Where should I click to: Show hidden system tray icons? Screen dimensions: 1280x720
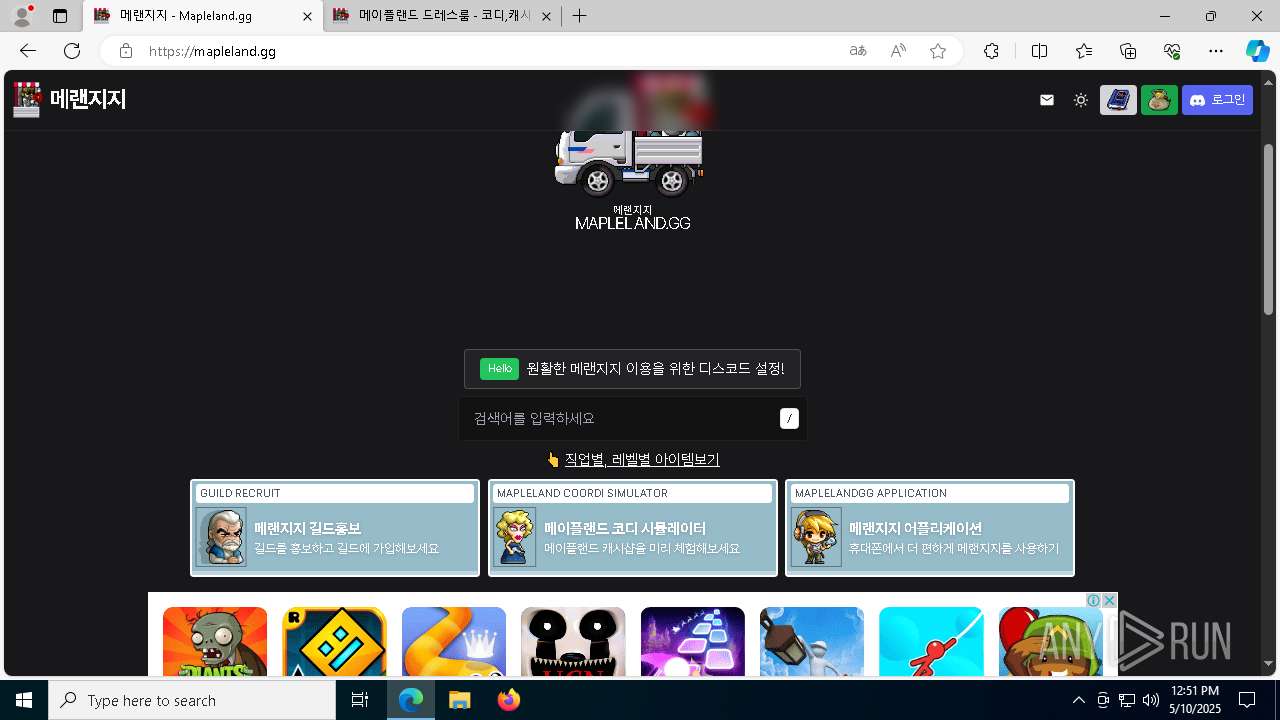[1078, 700]
